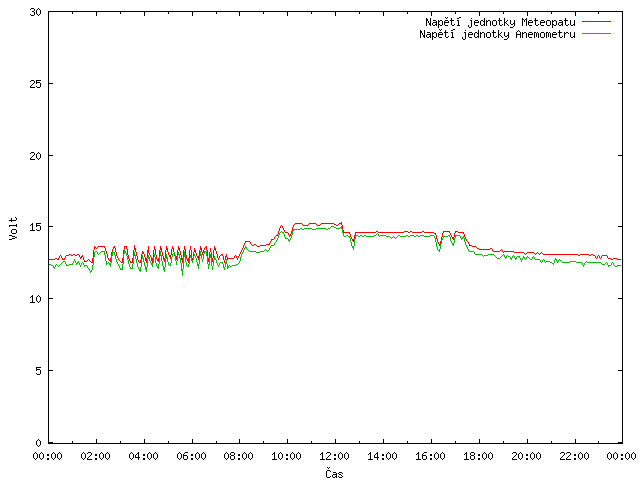Click the legend text 'Napětí jednotky Meteopatu'
Screen dimensions: 640x480
[x=500, y=22]
